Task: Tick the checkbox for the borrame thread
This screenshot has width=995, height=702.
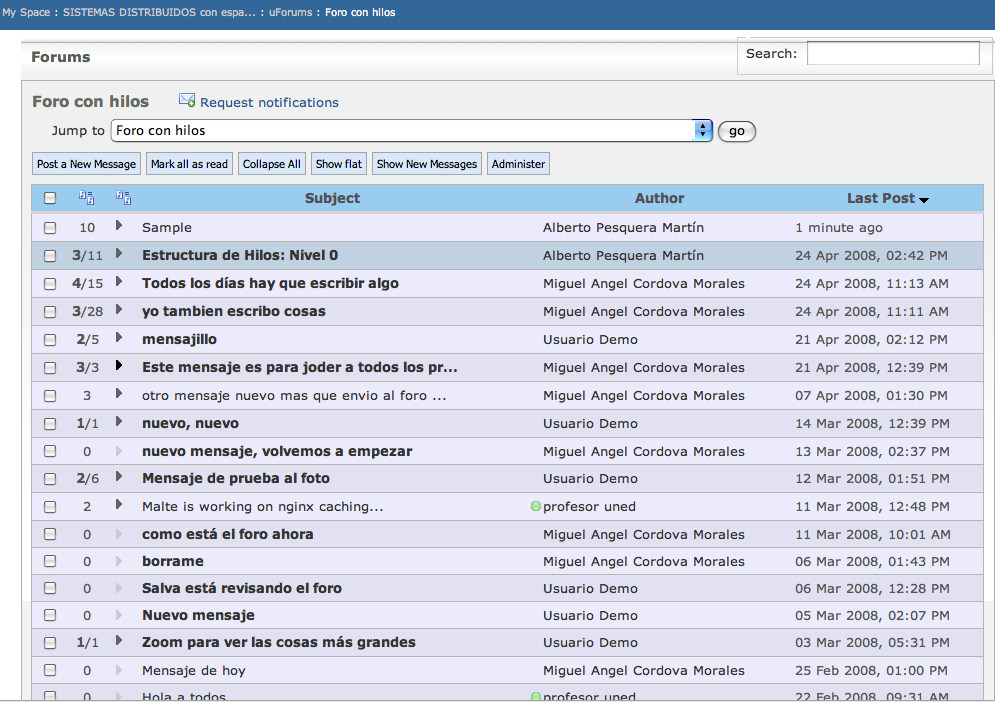Action: [50, 562]
